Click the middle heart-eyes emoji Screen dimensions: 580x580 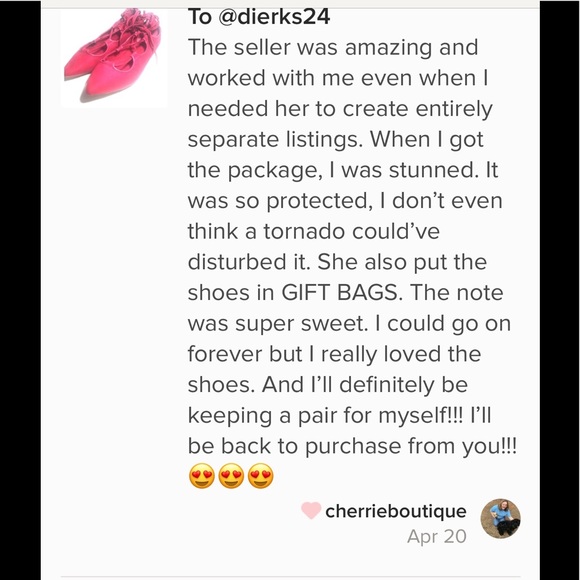tap(231, 476)
